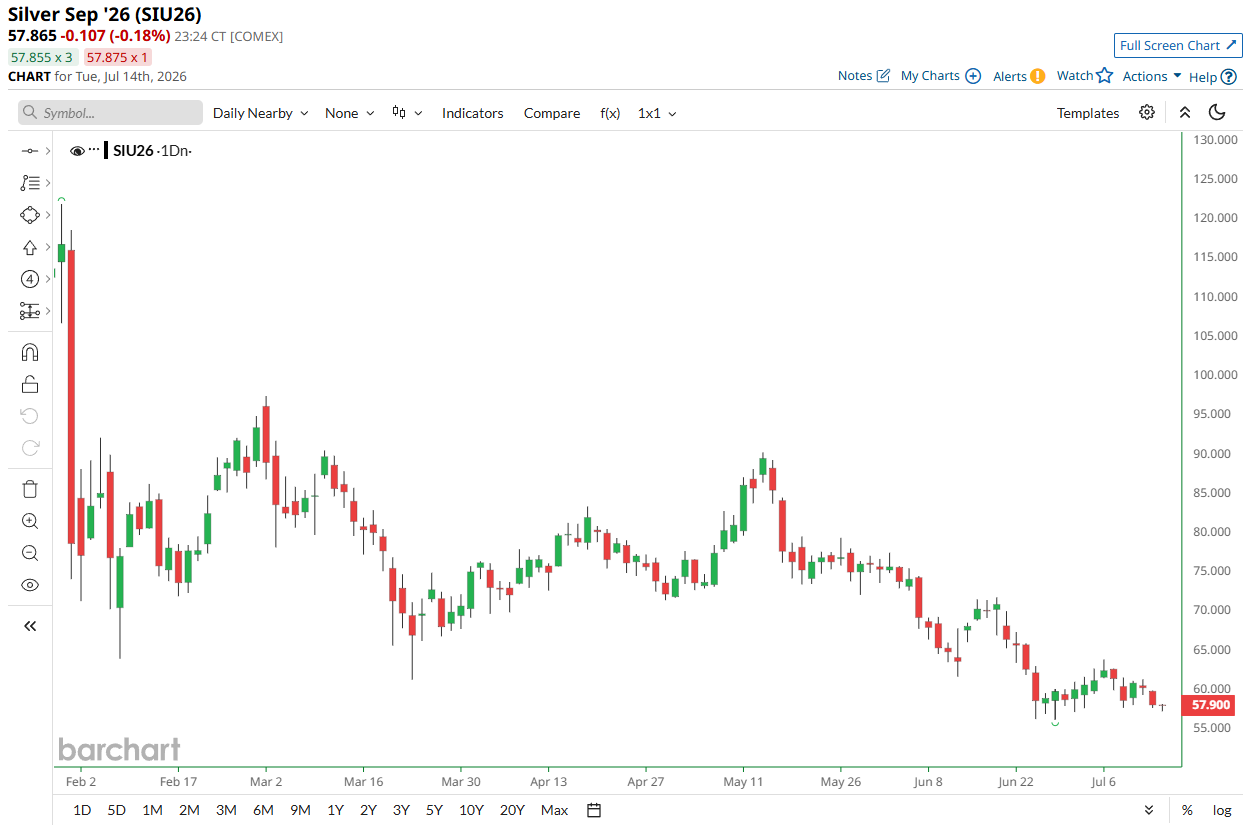Toggle the lock drawings padlock
This screenshot has height=828, width=1253.
coord(30,384)
